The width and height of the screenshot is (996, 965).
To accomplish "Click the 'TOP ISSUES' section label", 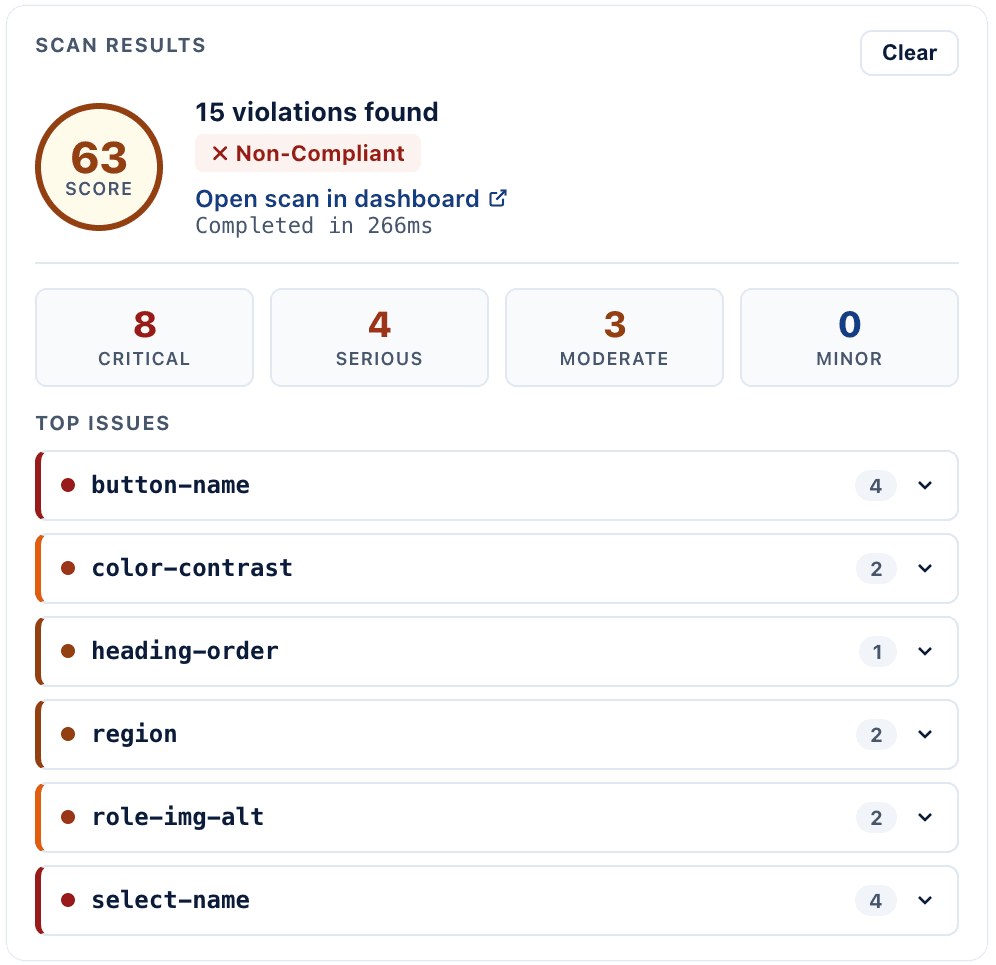I will [x=102, y=423].
